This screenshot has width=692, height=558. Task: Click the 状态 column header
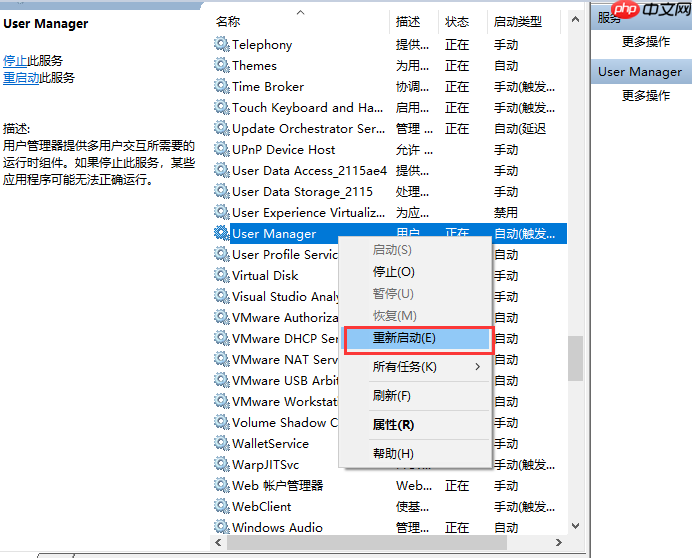point(457,21)
